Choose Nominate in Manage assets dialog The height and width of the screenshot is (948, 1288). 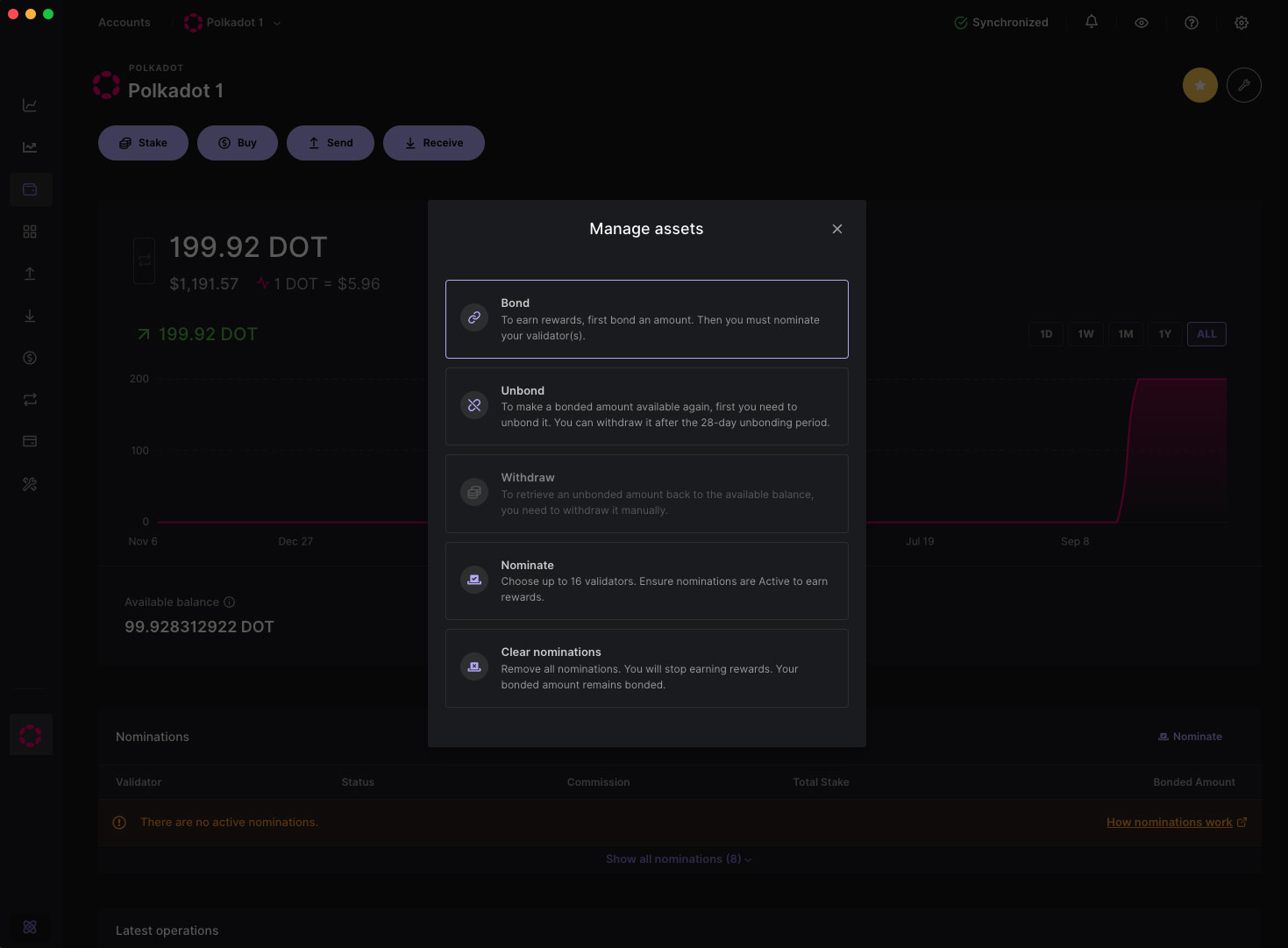click(x=647, y=581)
